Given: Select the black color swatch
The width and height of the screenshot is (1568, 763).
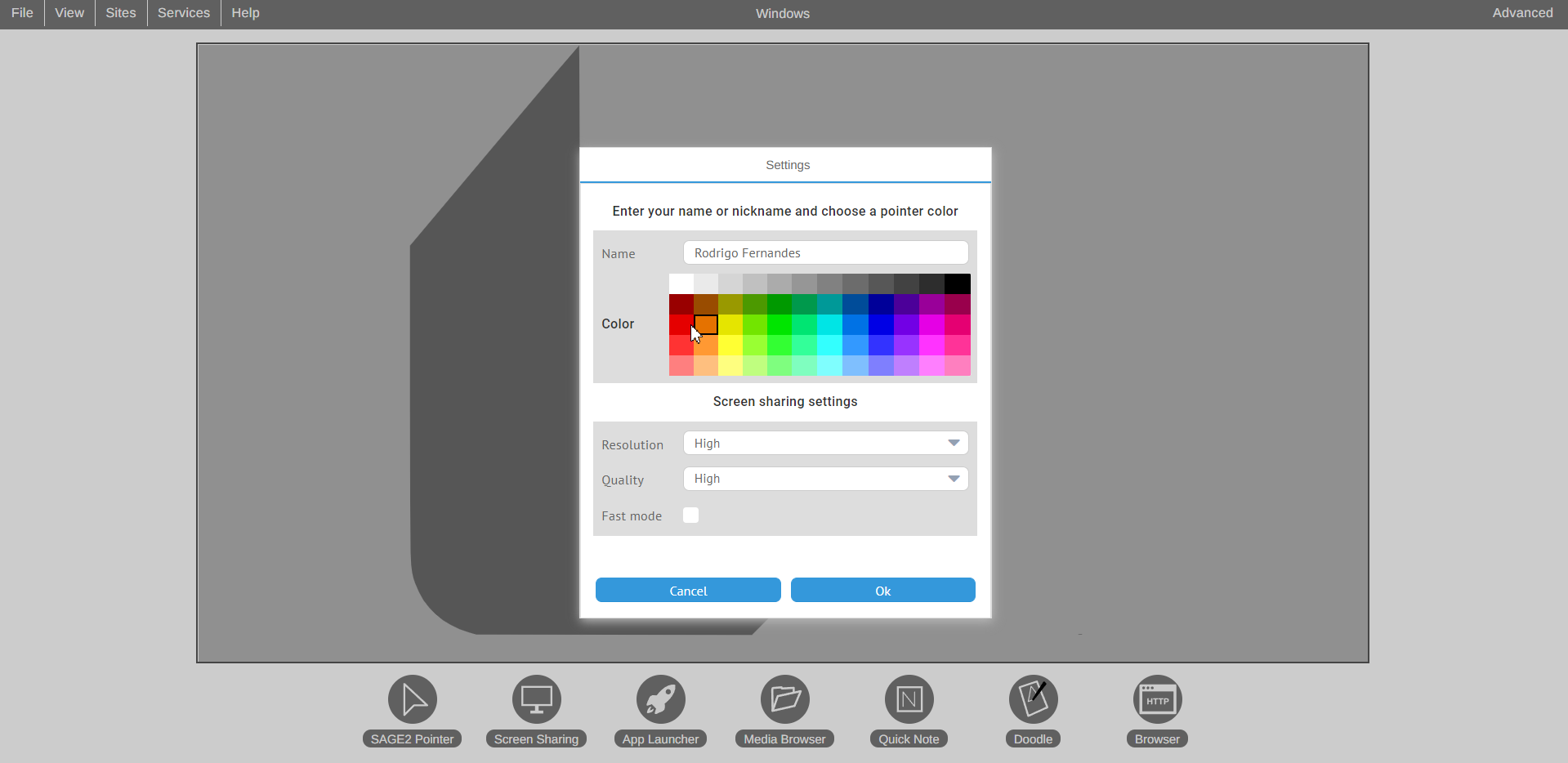Looking at the screenshot, I should [958, 283].
